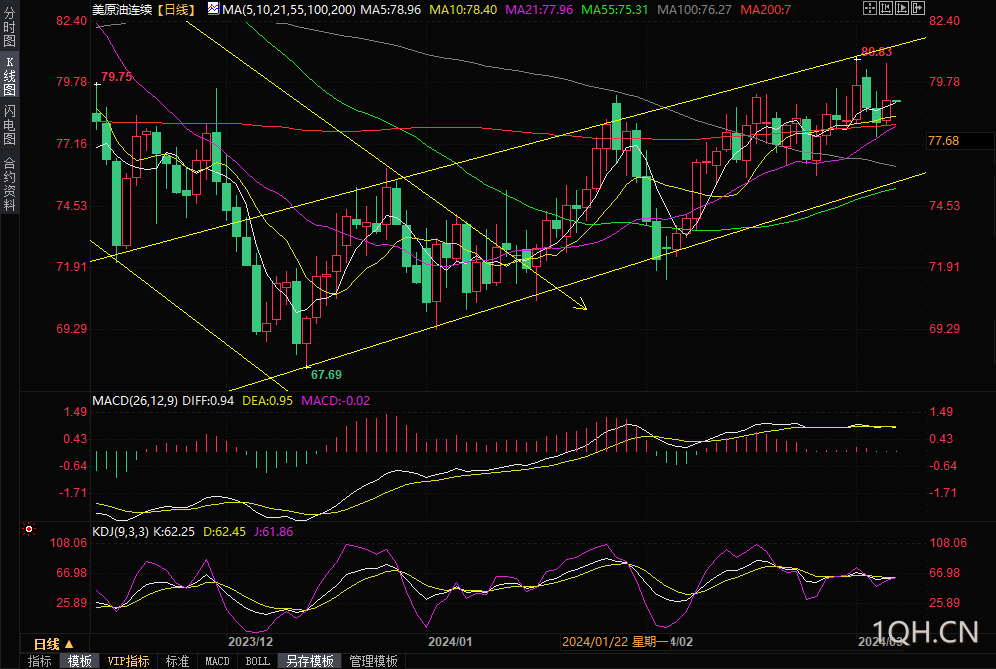
Task: Toggle the K线图 sidebar view
Action: (x=9, y=76)
